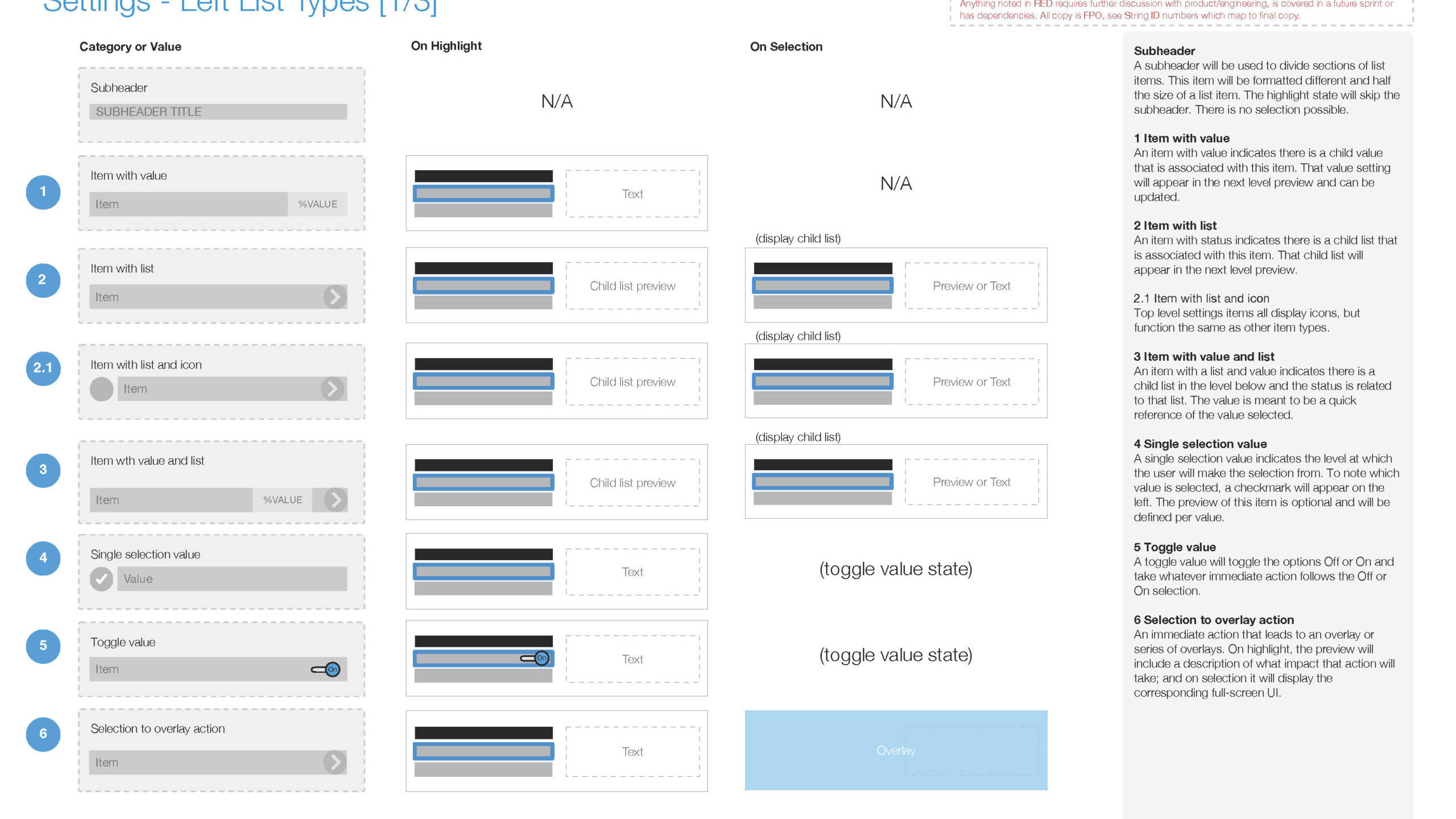The height and width of the screenshot is (819, 1456).
Task: Click the light blue Overlay panel
Action: [896, 750]
